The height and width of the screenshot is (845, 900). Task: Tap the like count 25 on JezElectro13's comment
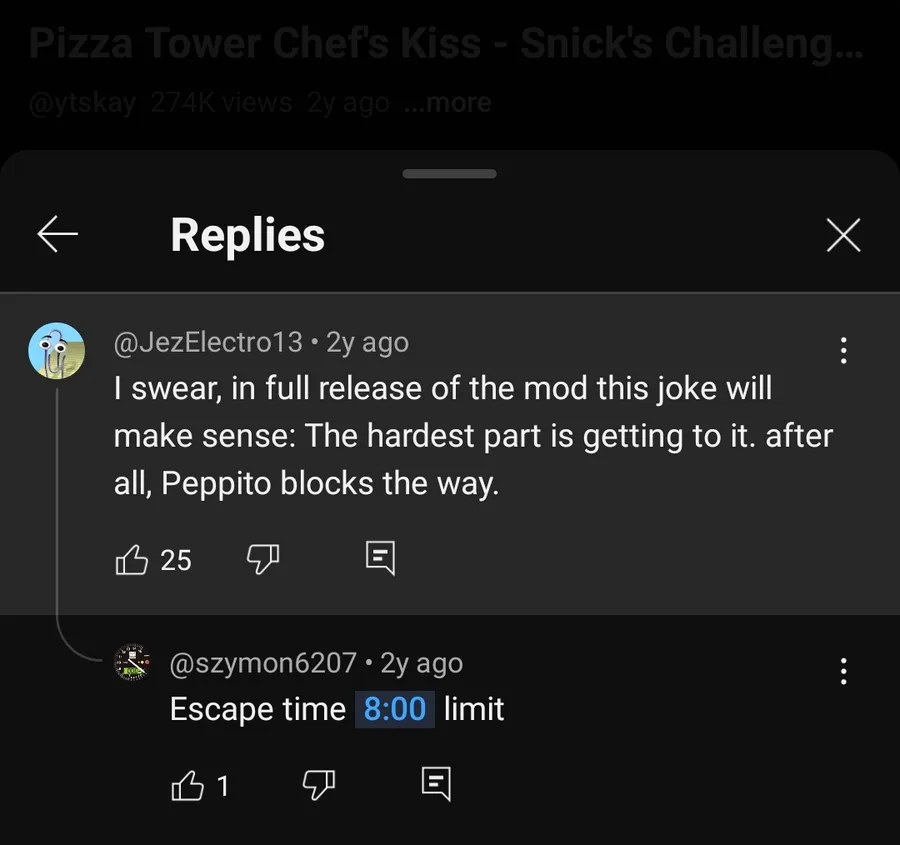[176, 560]
